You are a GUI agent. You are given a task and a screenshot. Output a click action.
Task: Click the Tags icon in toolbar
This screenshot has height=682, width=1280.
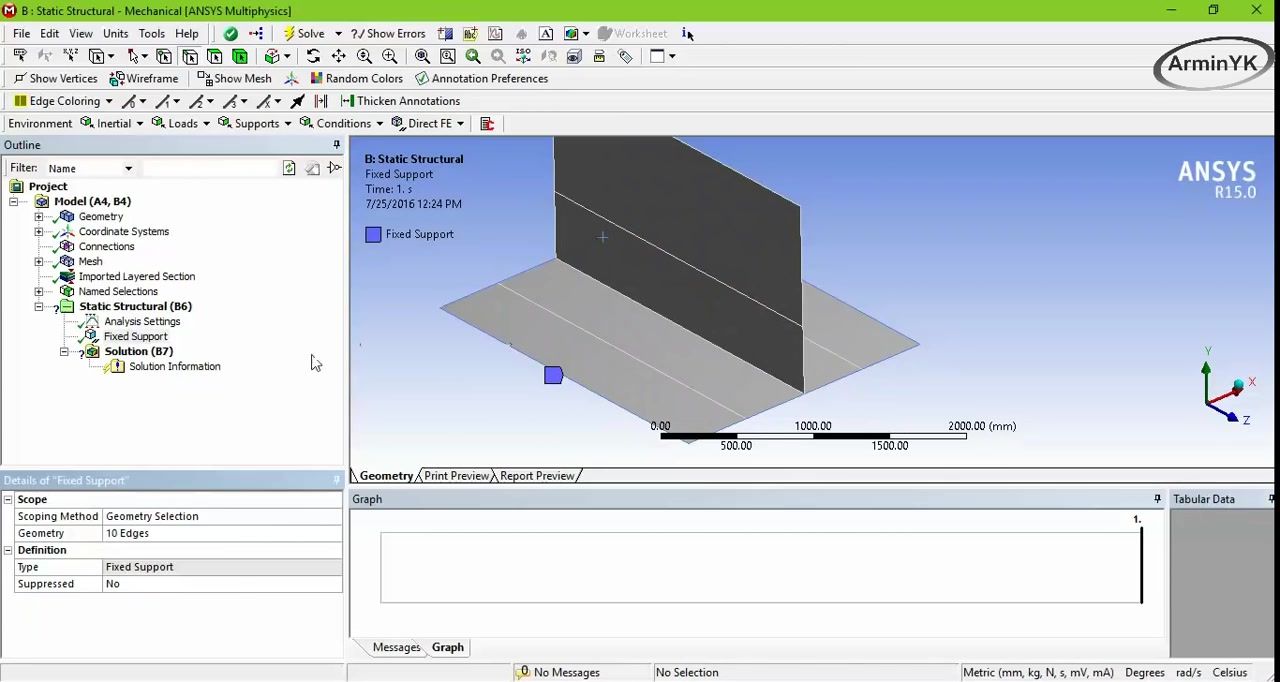pos(624,56)
